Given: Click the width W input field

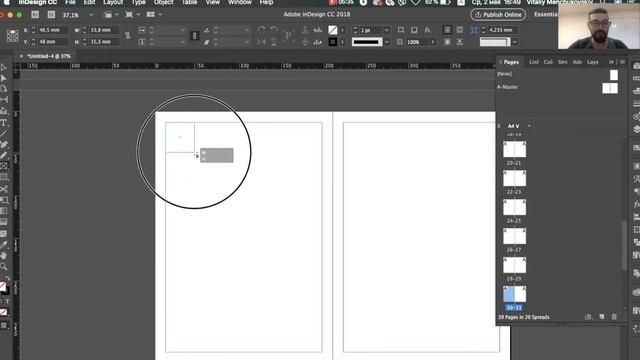Looking at the screenshot, I should pyautogui.click(x=103, y=30).
